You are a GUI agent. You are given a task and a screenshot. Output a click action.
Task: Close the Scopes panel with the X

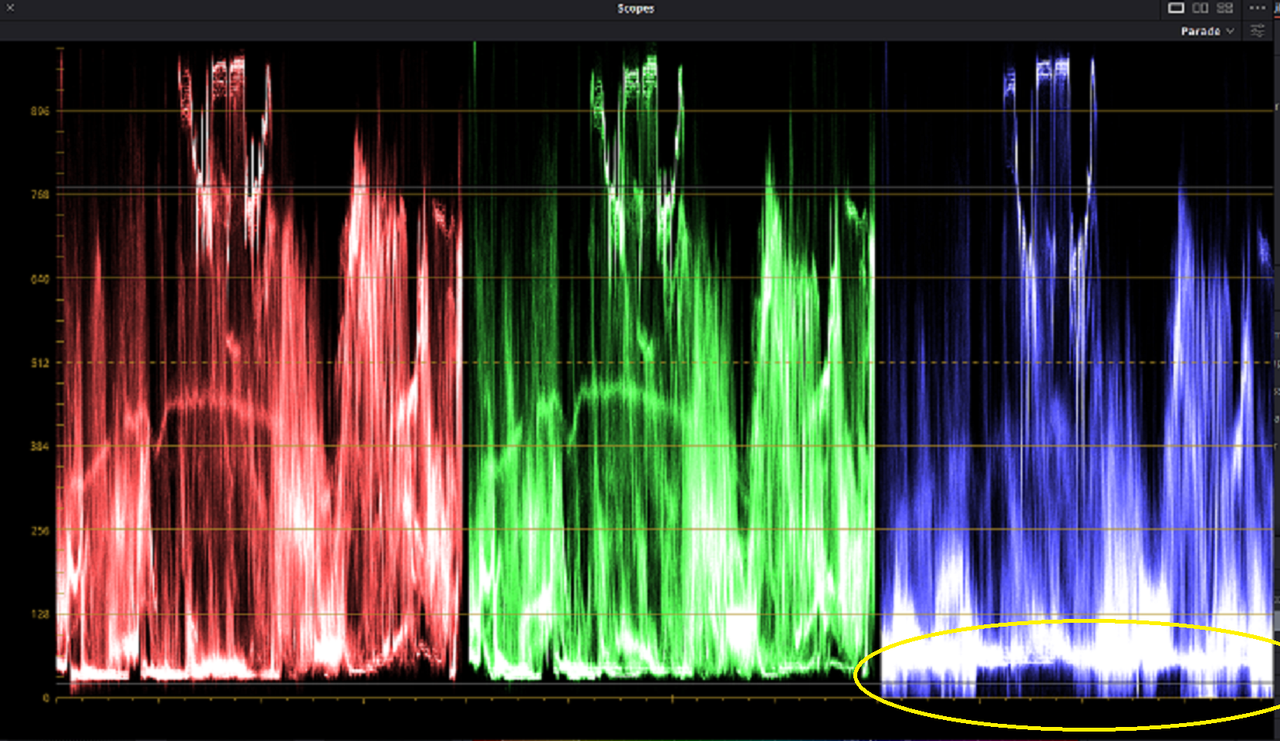(10, 8)
